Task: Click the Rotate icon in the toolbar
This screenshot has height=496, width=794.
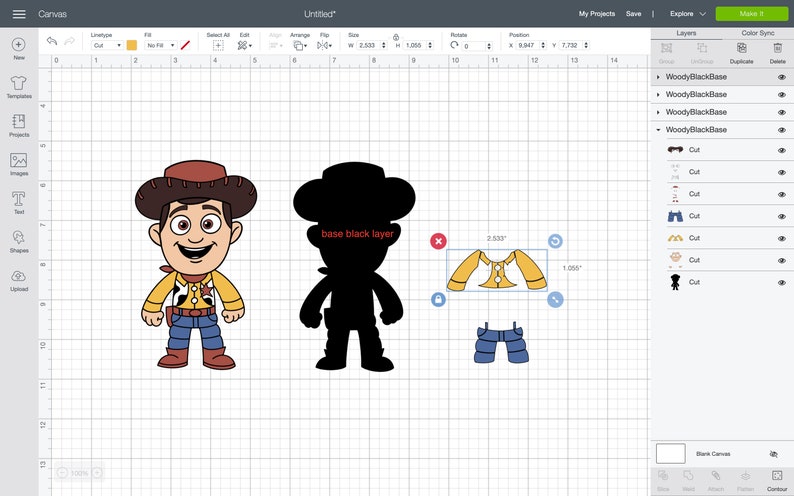Action: 454,45
